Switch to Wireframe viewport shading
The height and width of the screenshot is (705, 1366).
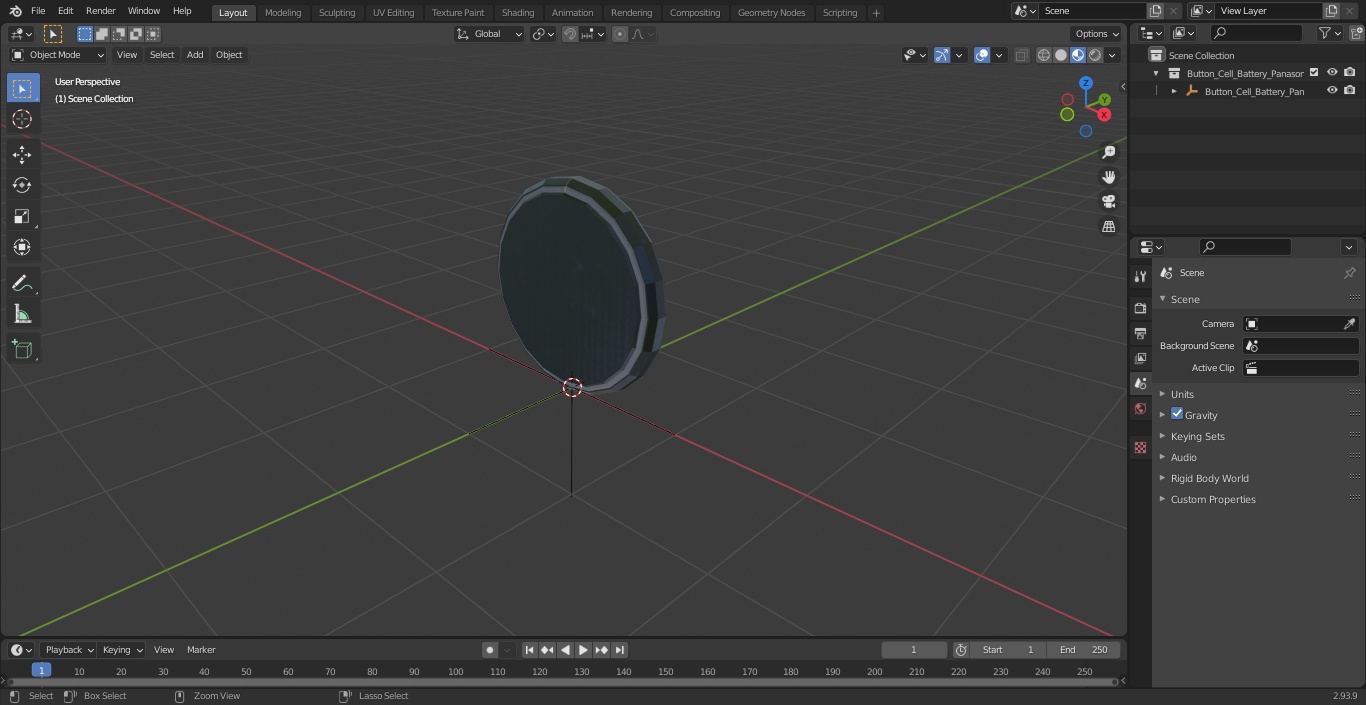point(1043,55)
